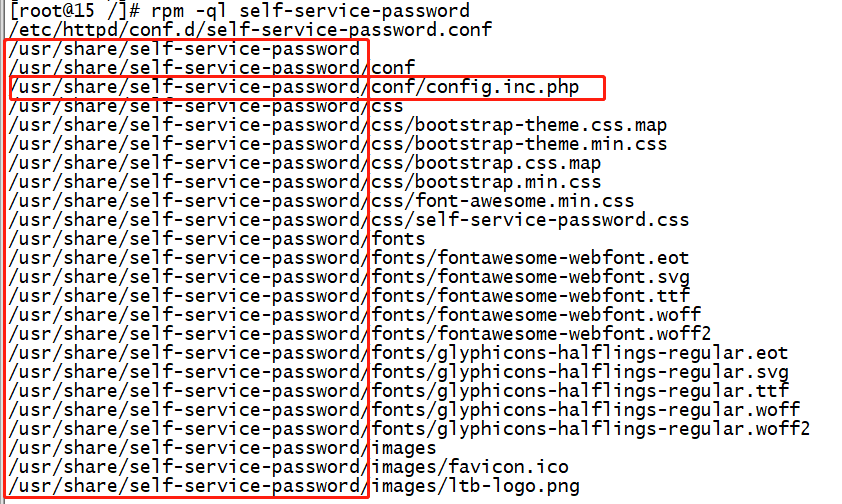
Task: Click the fonts/fontawesome-webfont.ttf line
Action: [349, 296]
